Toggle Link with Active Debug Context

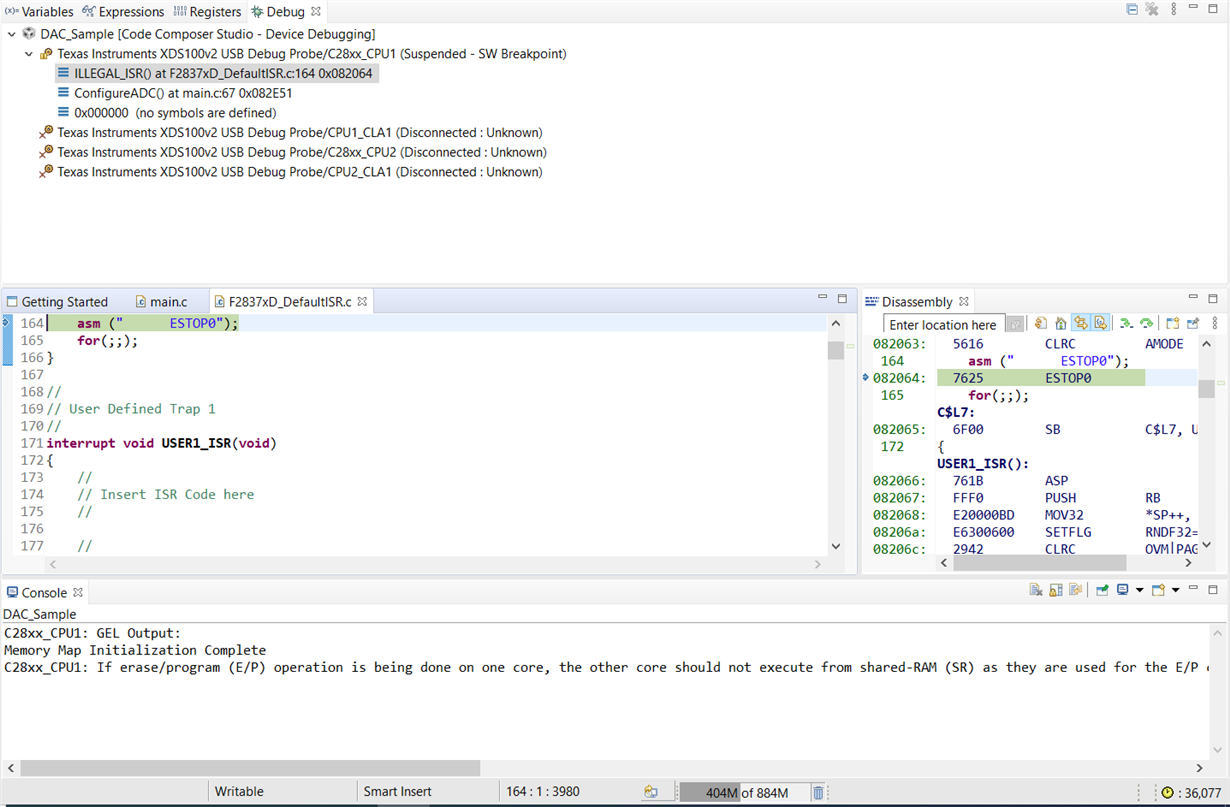click(1080, 323)
